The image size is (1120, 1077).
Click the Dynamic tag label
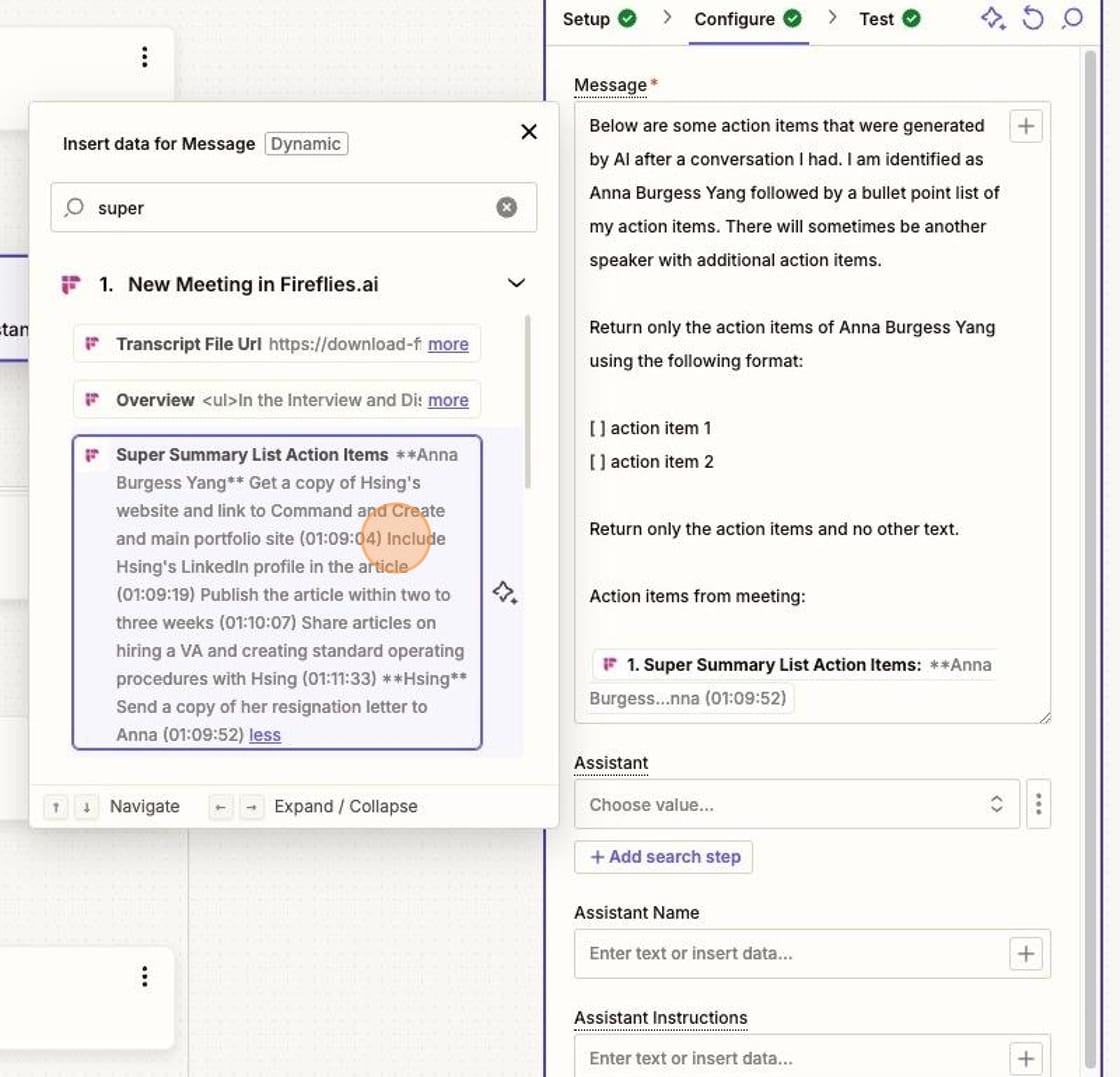point(306,144)
